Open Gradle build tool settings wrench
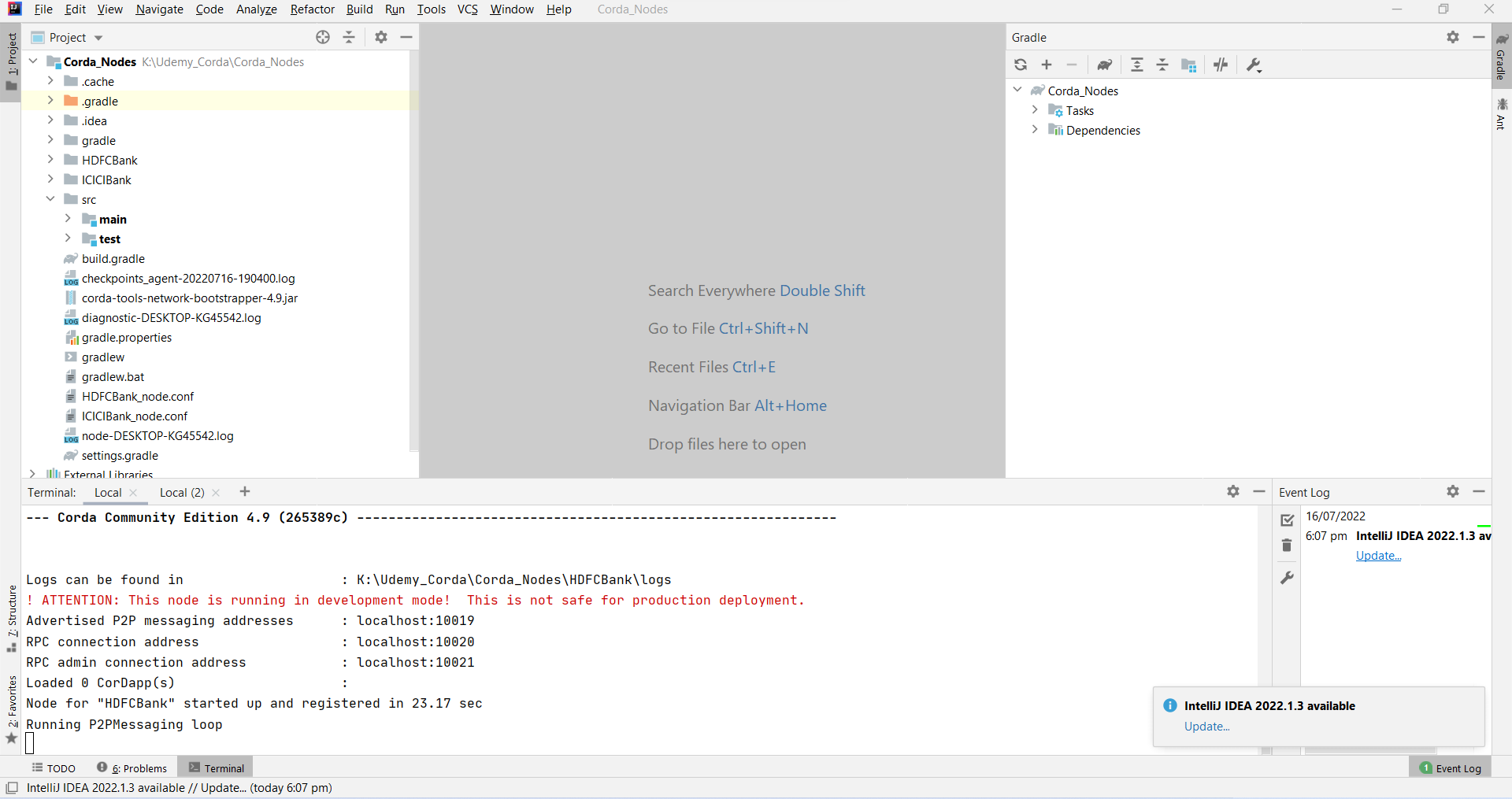1512x799 pixels. (x=1254, y=65)
